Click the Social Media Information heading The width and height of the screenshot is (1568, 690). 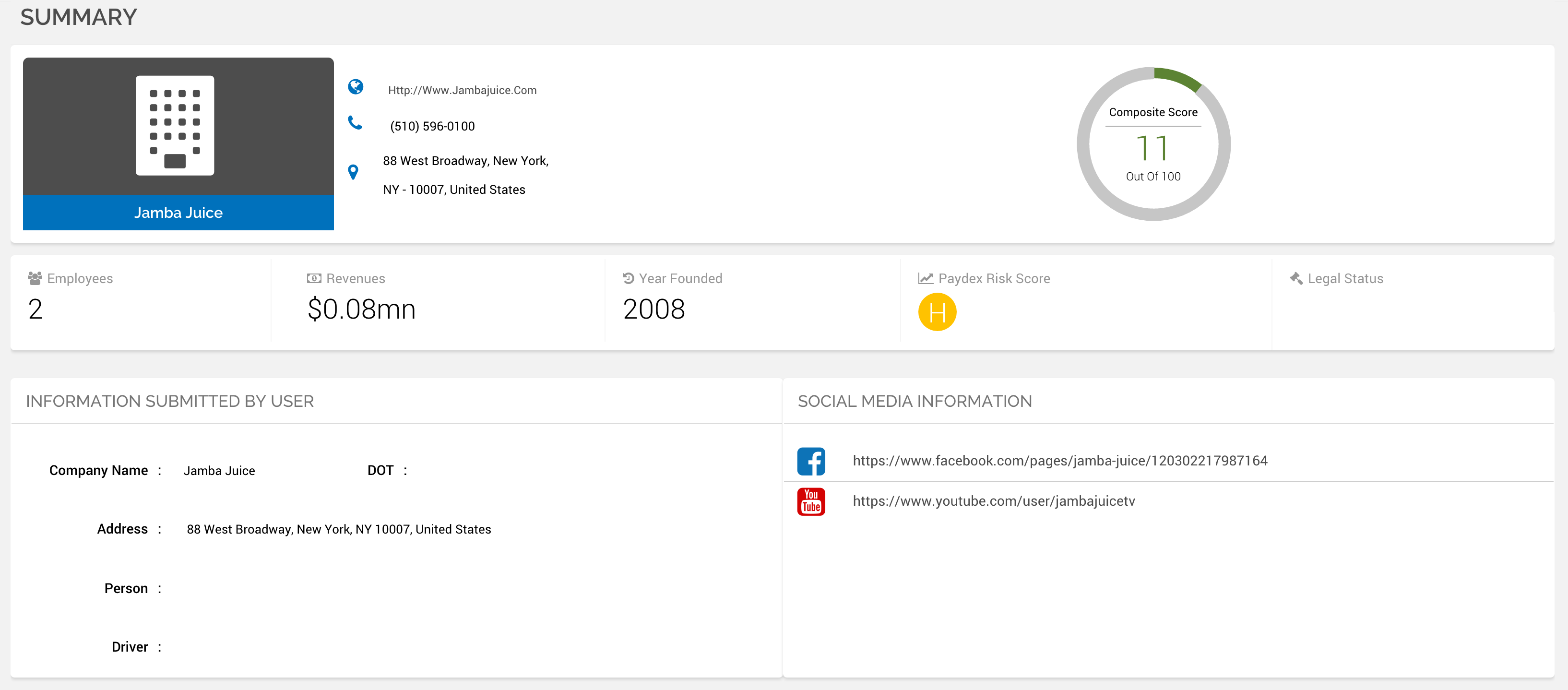(x=914, y=401)
